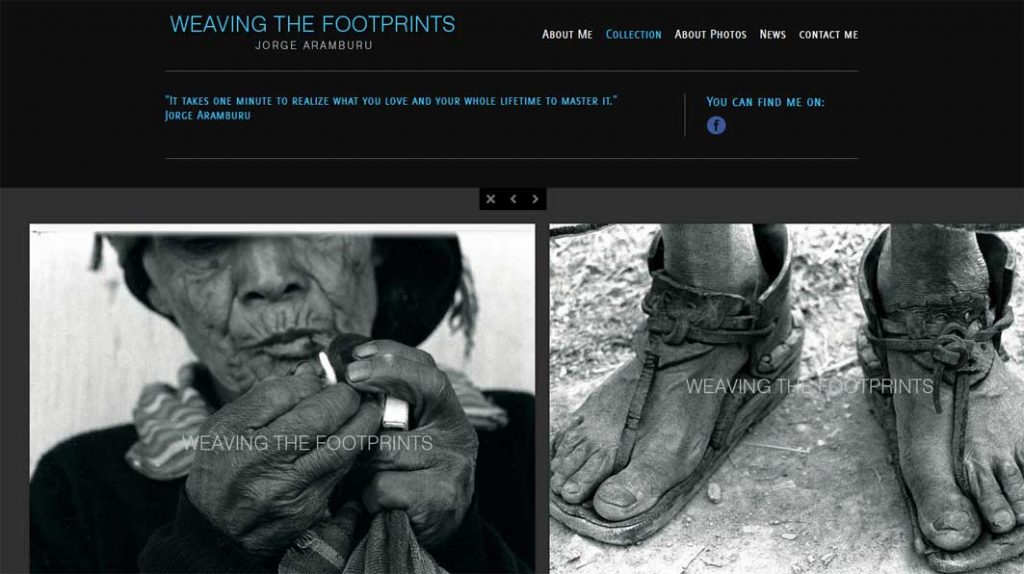Close the gallery with the X icon
Viewport: 1024px width, 574px height.
coord(490,199)
